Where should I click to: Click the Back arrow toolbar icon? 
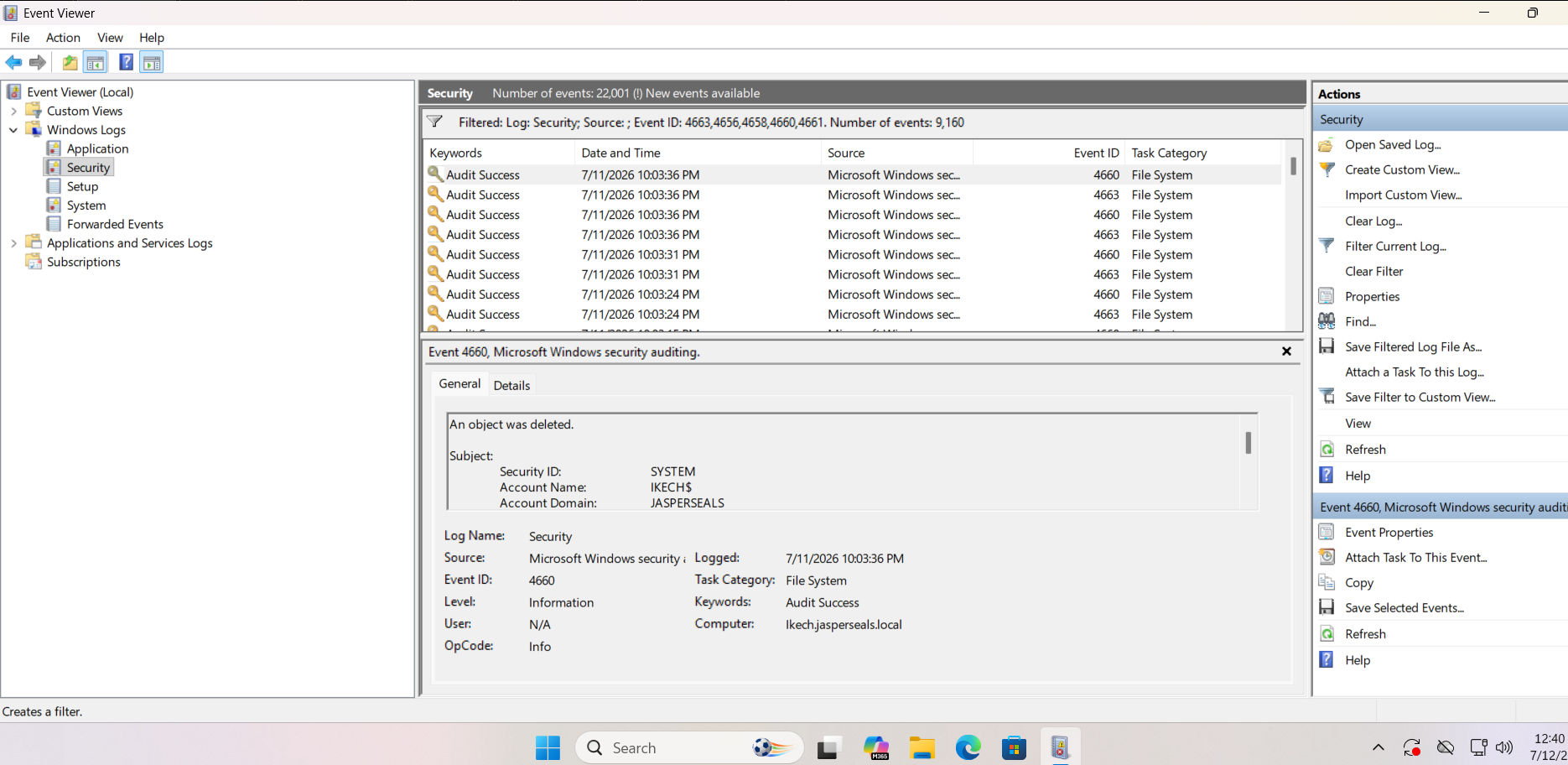click(x=14, y=62)
